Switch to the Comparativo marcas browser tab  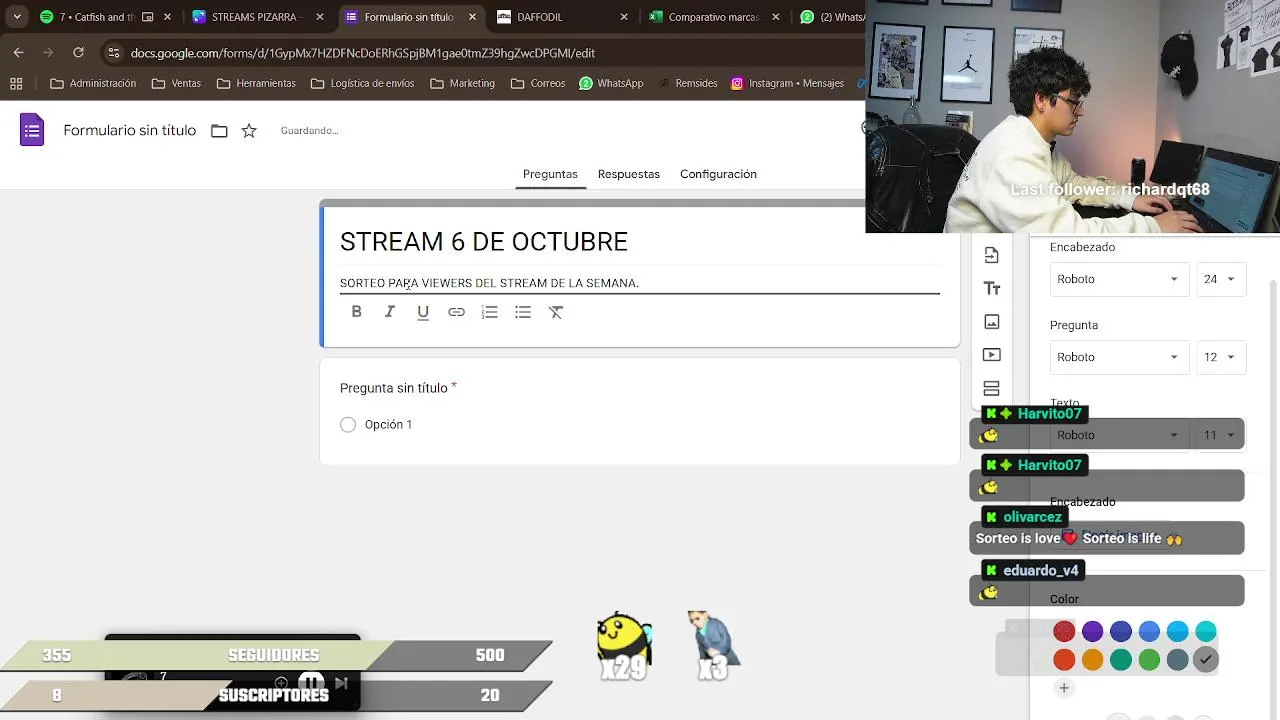click(713, 17)
